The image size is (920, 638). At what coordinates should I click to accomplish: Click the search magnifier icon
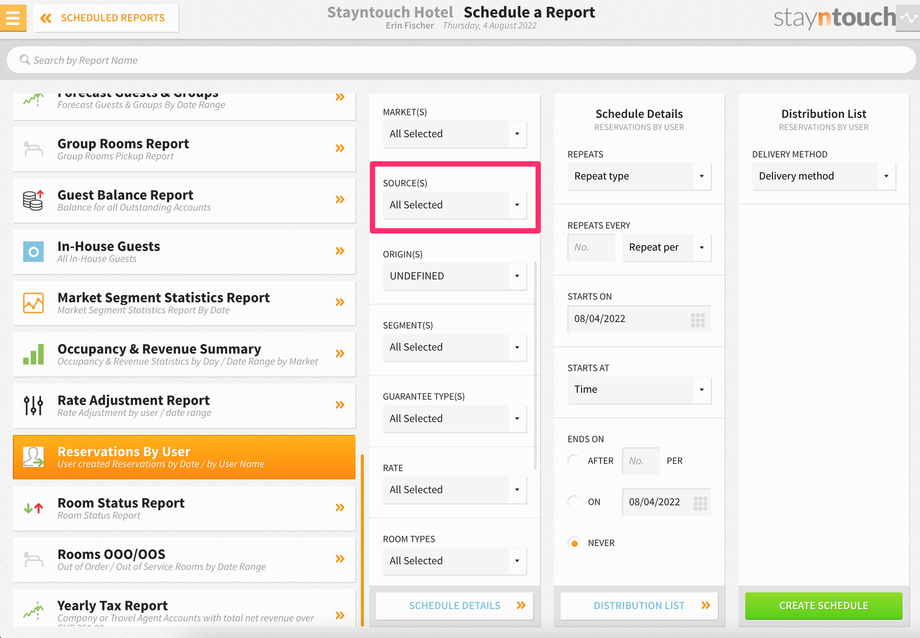25,60
